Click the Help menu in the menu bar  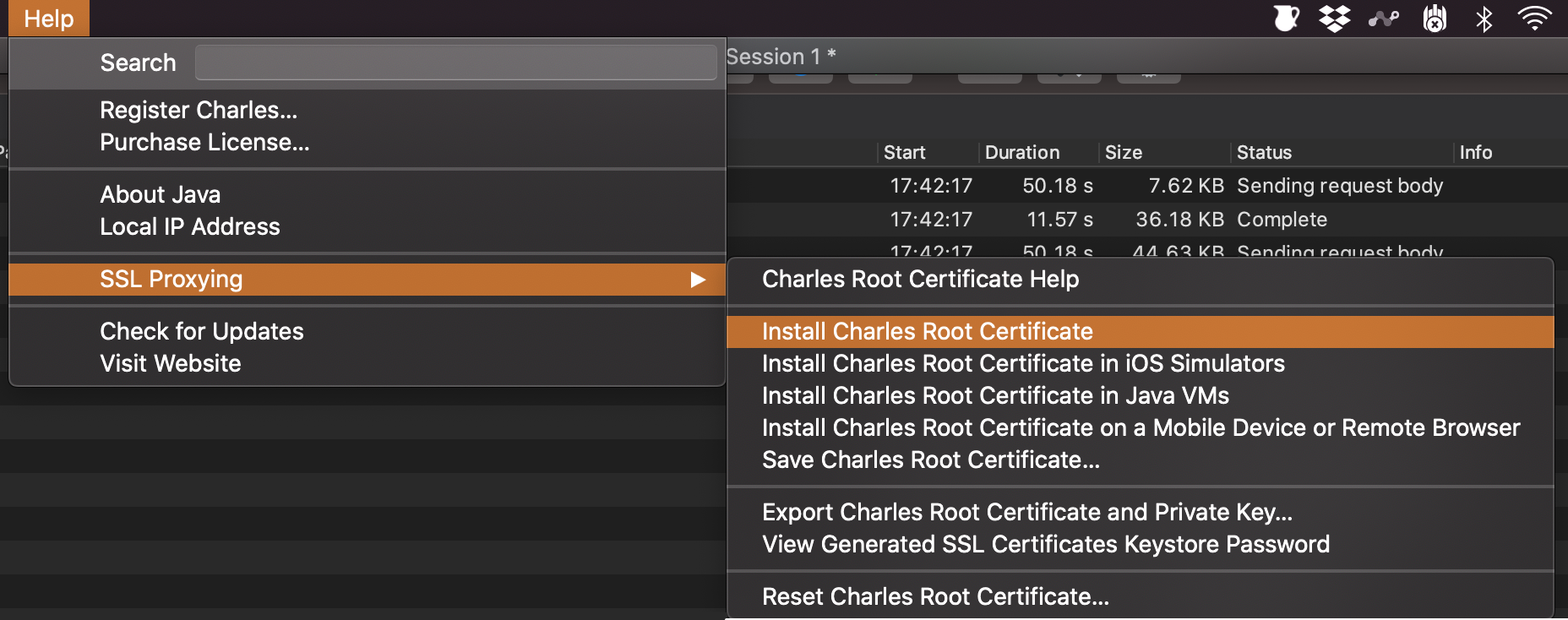coord(49,18)
